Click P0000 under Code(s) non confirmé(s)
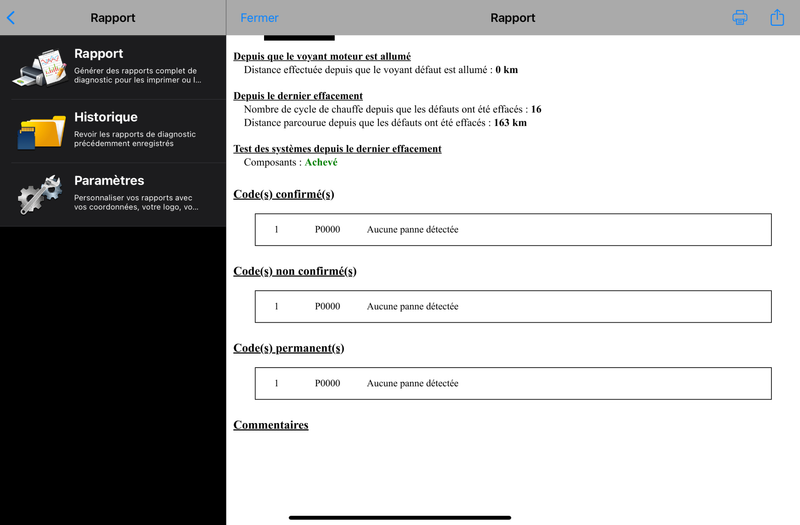The width and height of the screenshot is (800, 525). [x=328, y=307]
